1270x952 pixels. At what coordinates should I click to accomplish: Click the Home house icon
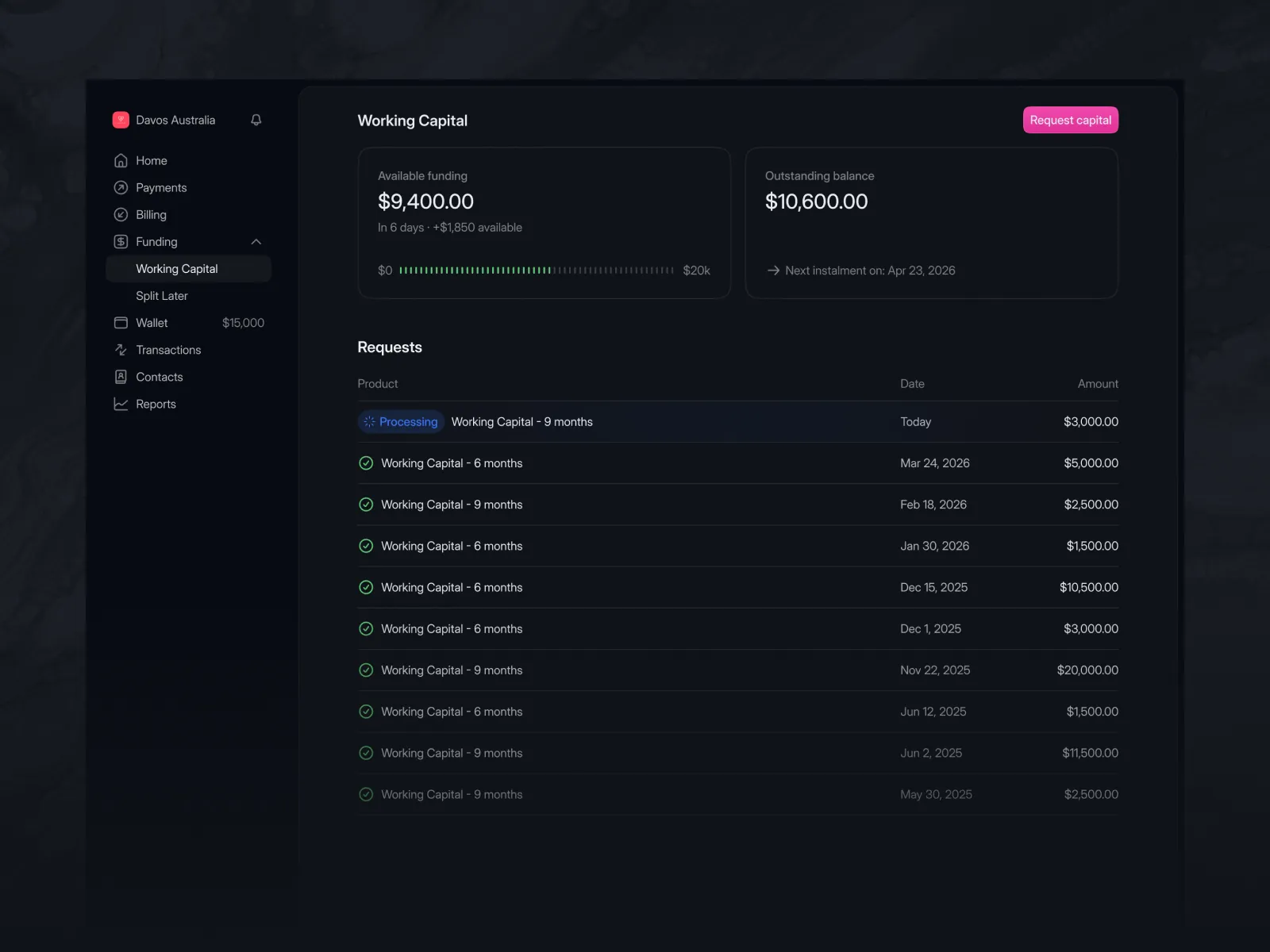[x=121, y=161]
